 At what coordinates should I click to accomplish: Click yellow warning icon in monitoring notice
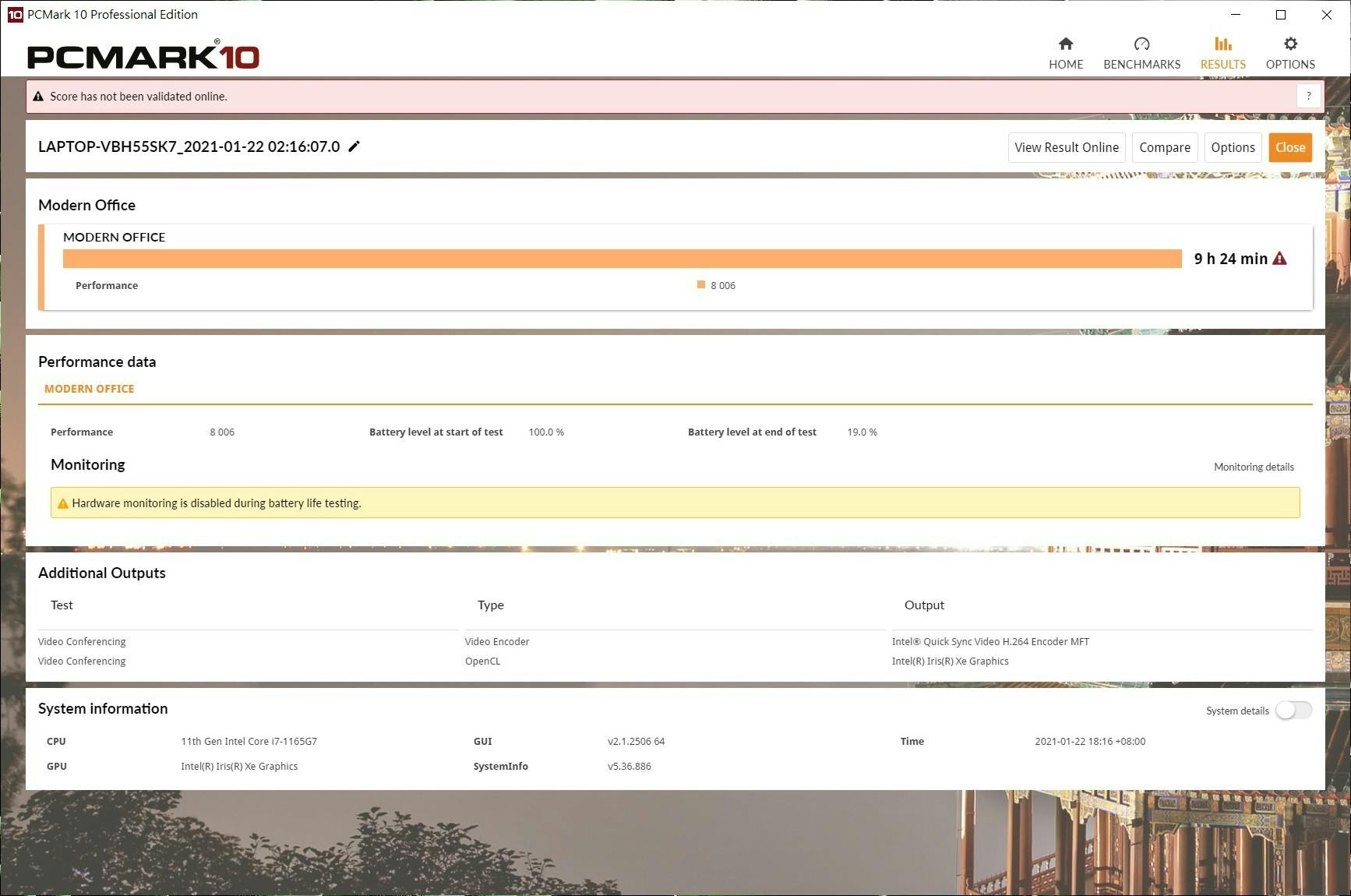[x=63, y=503]
